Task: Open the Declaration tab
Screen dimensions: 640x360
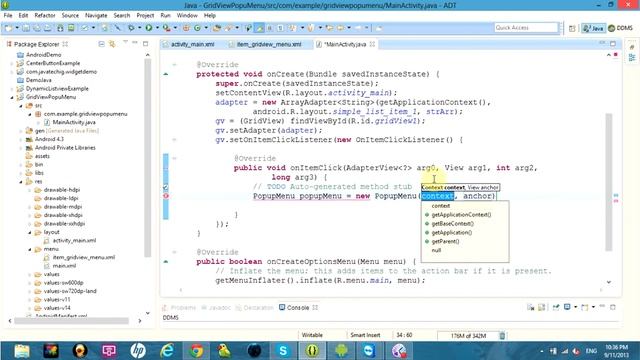Action: click(254, 307)
